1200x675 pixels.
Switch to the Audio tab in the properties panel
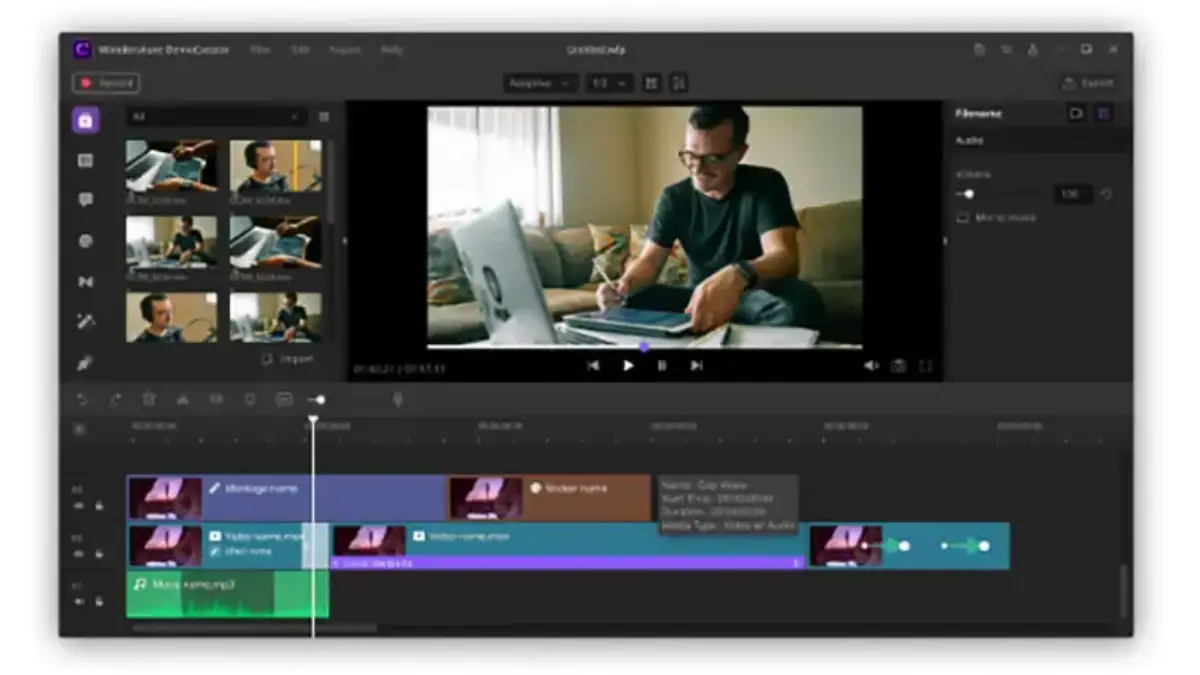click(x=968, y=140)
